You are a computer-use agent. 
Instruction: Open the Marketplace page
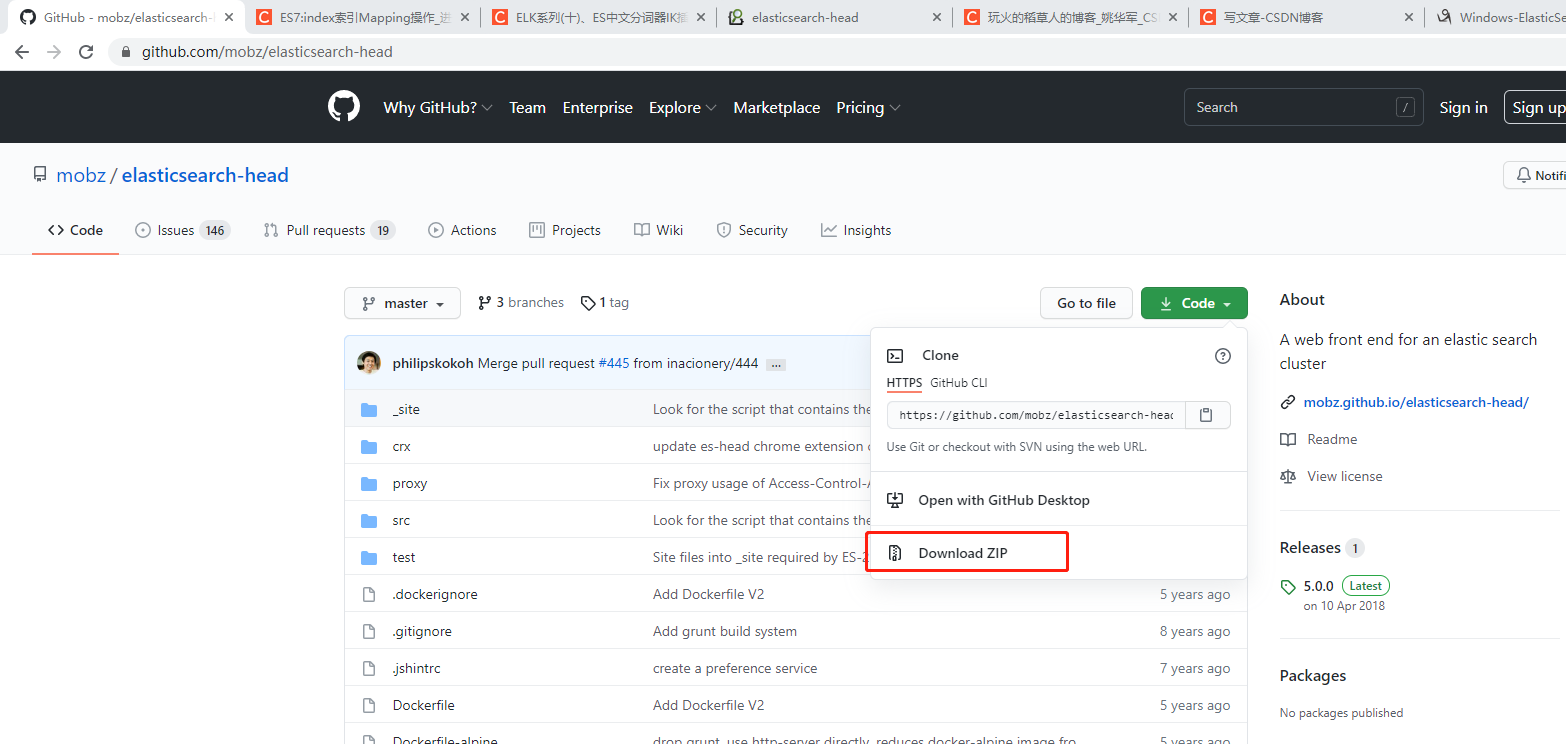click(777, 107)
